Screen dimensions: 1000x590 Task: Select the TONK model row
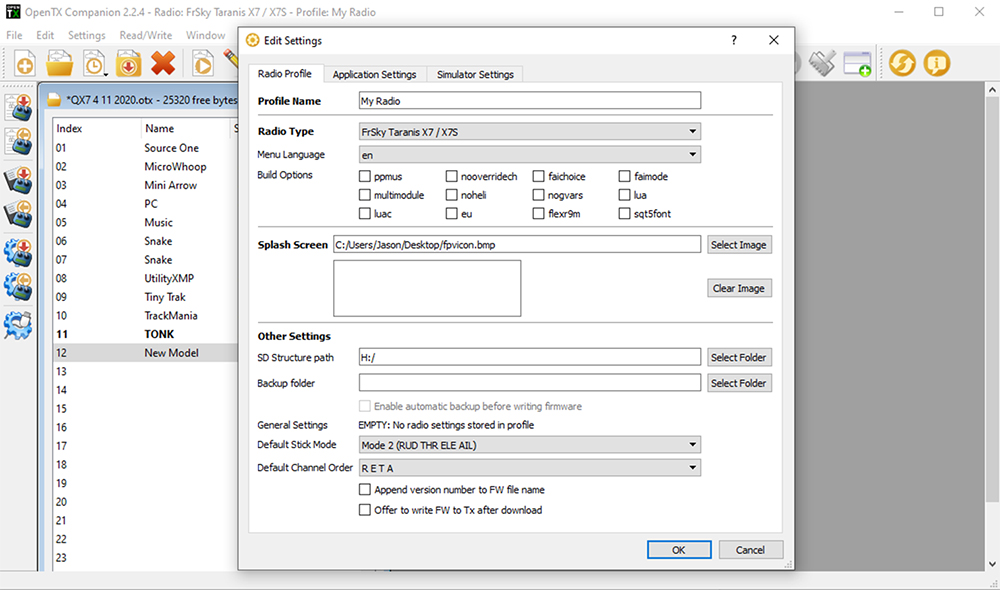[145, 334]
